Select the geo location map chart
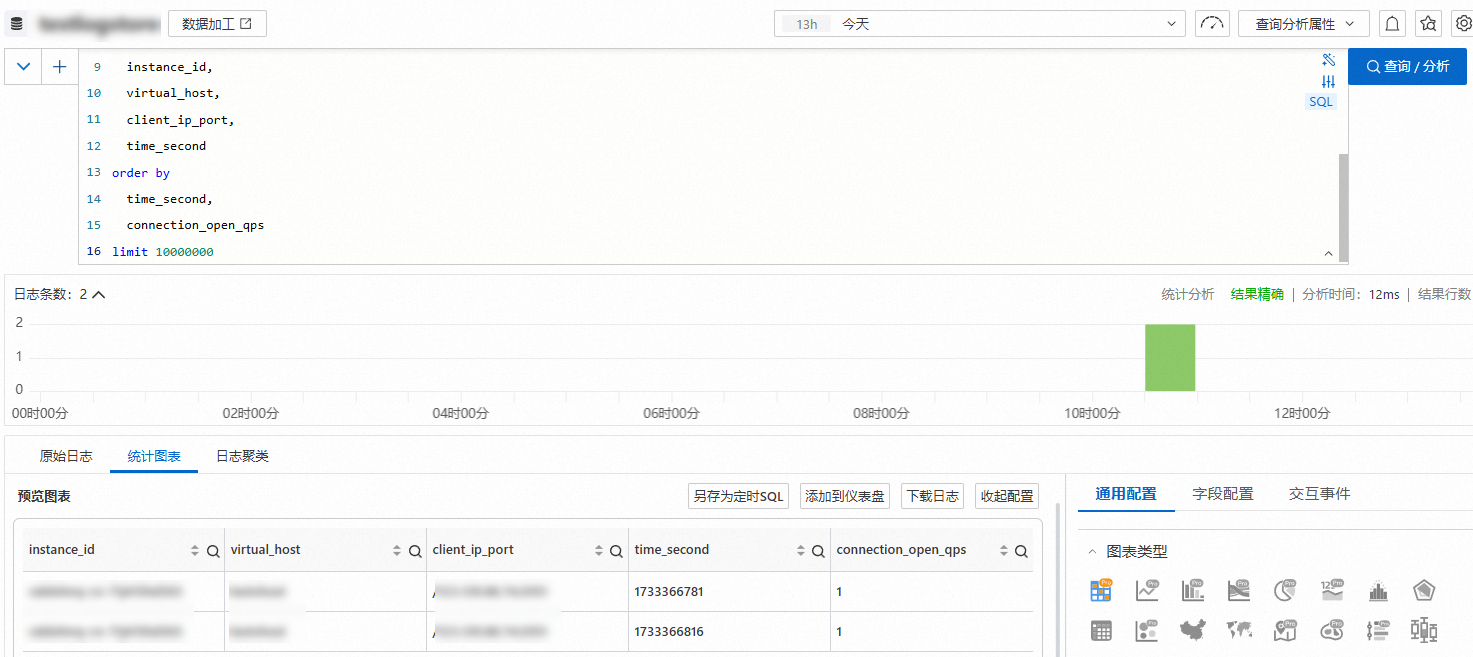This screenshot has width=1473, height=657. [x=1286, y=630]
